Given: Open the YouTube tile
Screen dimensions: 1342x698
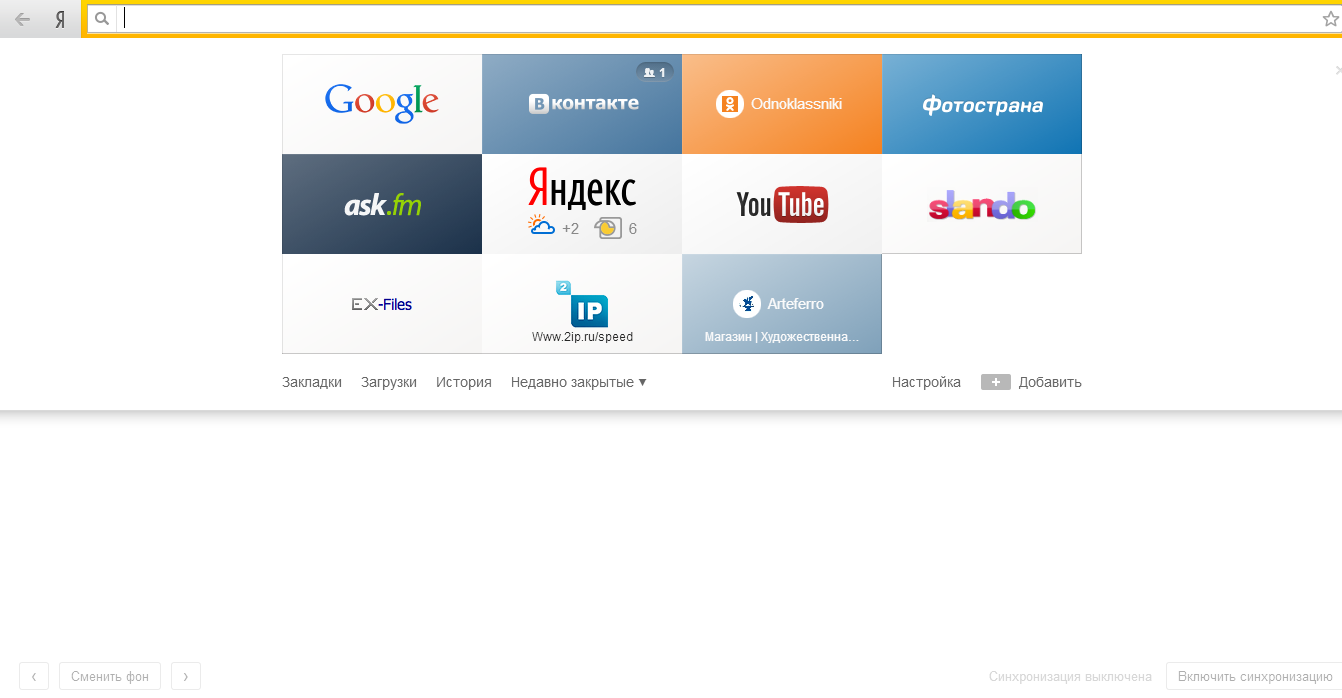Looking at the screenshot, I should 782,204.
